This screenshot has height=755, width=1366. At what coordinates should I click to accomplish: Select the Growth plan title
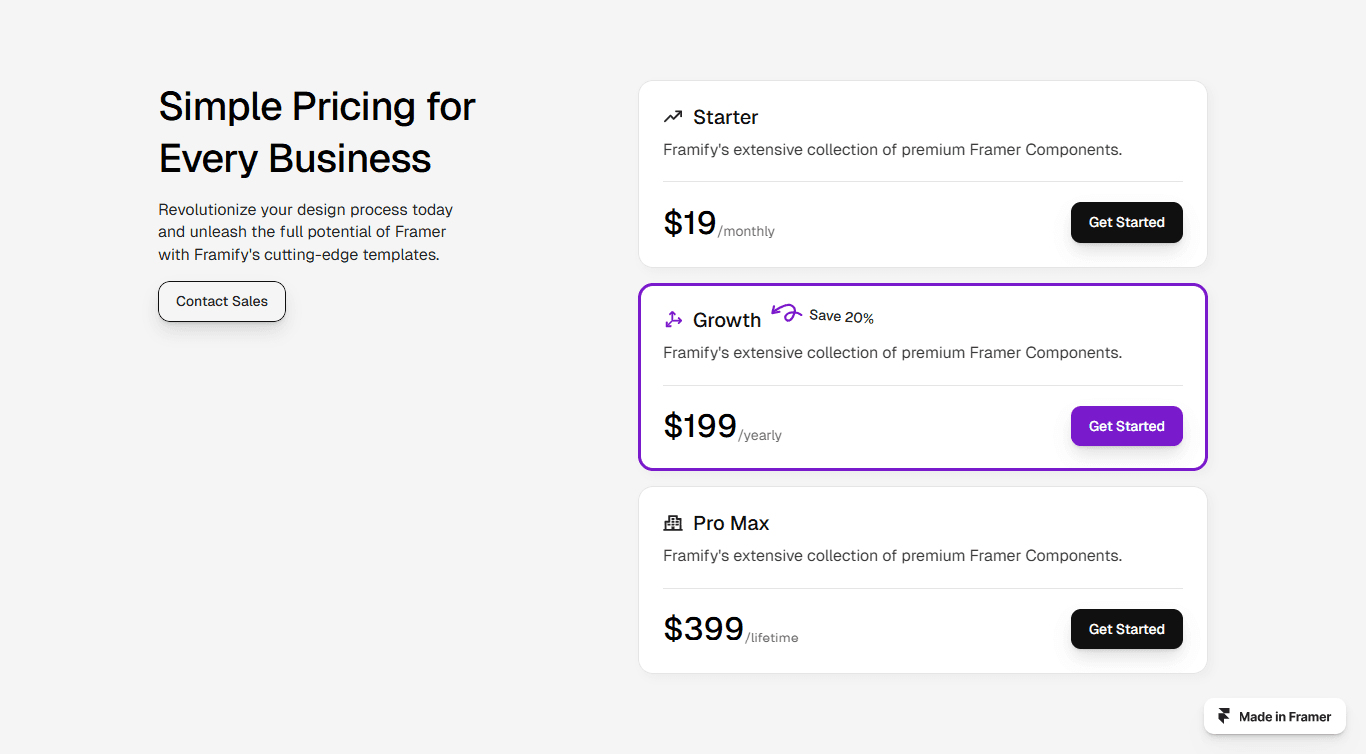coord(727,320)
